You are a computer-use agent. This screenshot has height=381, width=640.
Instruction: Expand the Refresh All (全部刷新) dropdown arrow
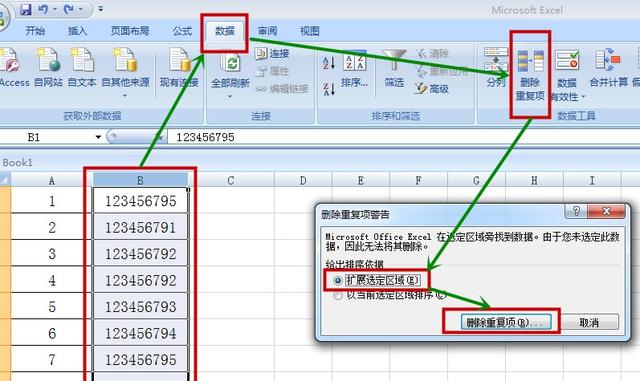coord(230,97)
